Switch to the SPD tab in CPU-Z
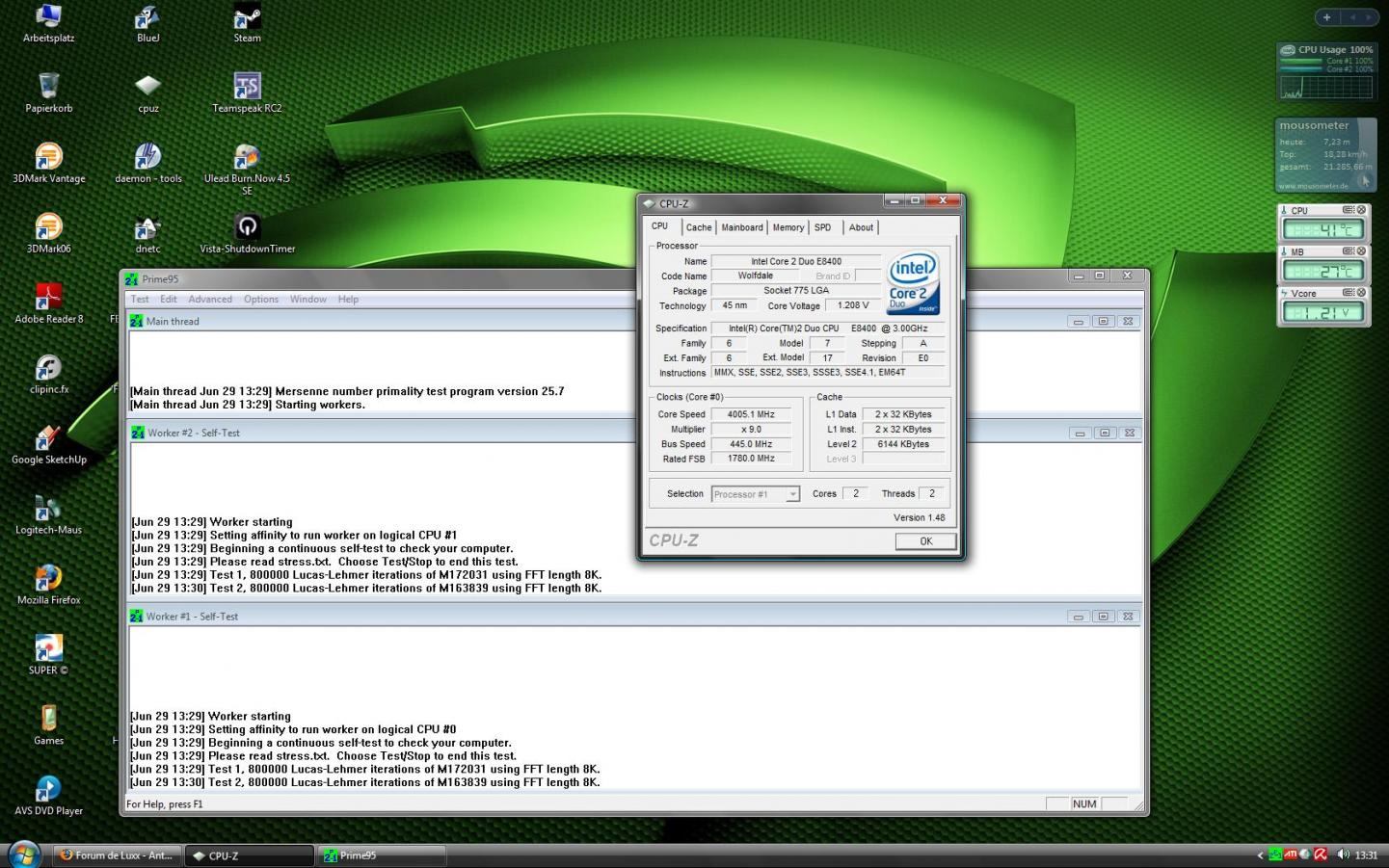Viewport: 1389px width, 868px height. coord(822,227)
